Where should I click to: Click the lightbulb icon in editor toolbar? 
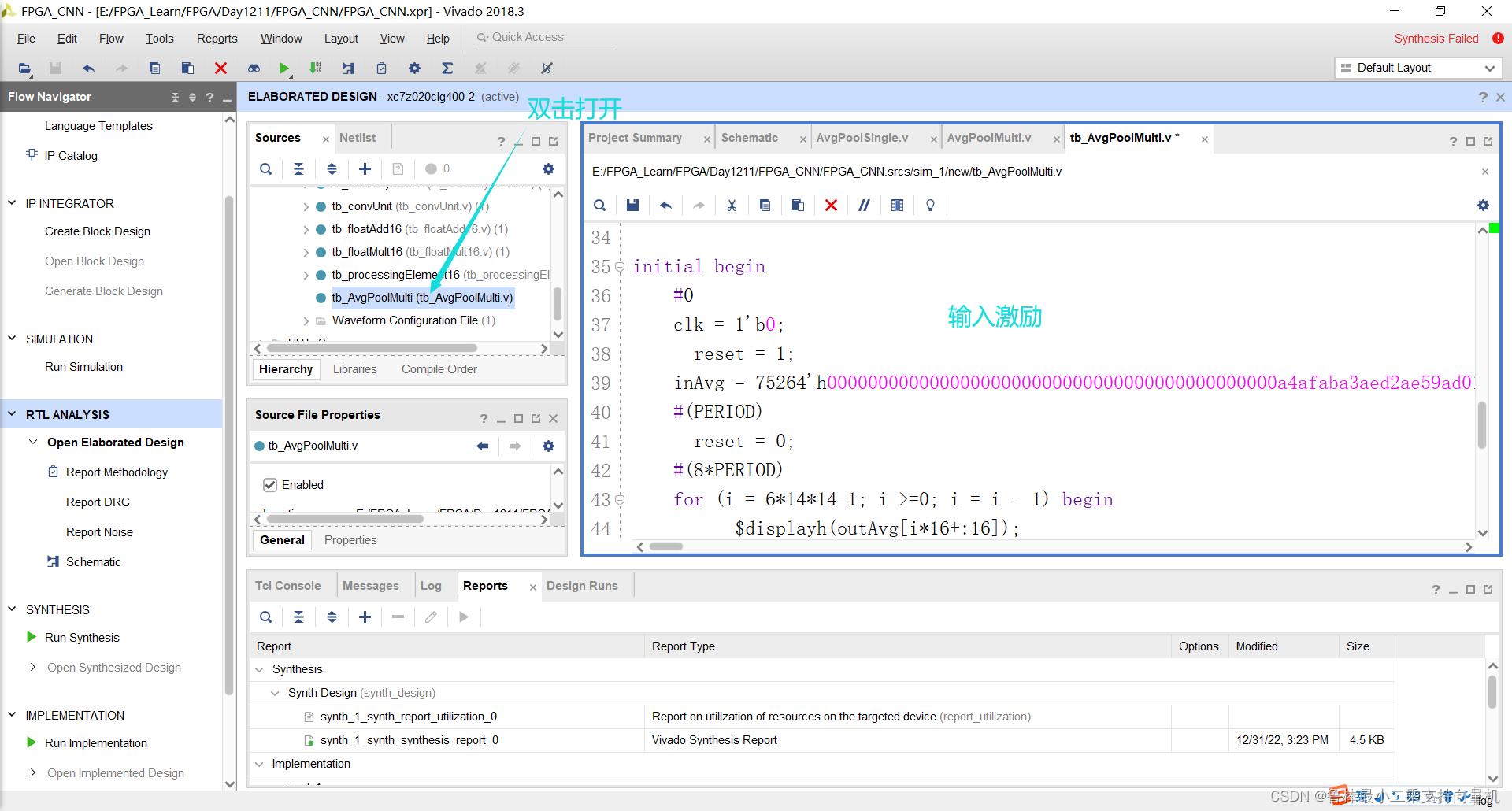click(930, 205)
